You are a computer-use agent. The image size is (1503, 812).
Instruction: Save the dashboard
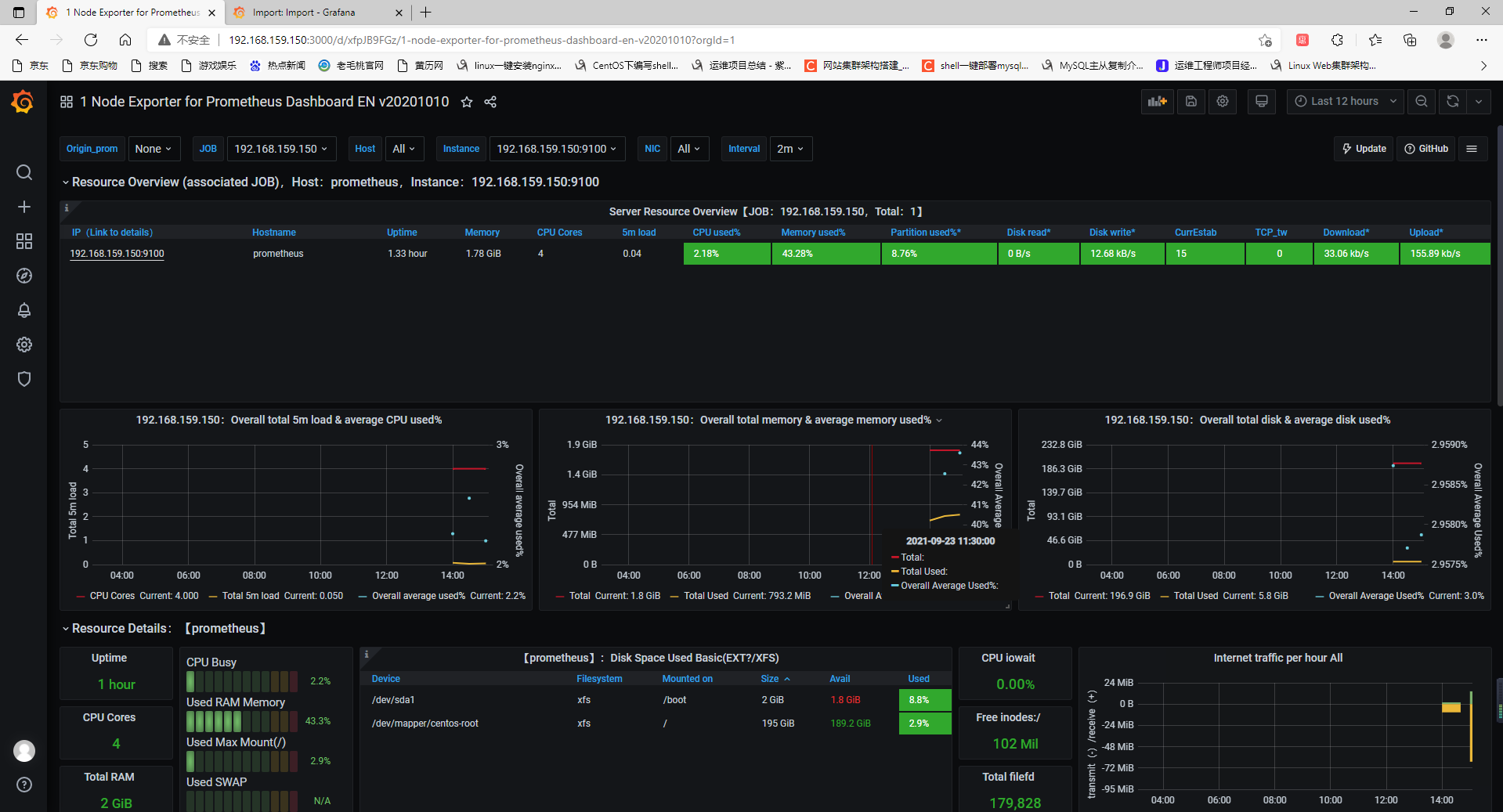[x=1191, y=101]
